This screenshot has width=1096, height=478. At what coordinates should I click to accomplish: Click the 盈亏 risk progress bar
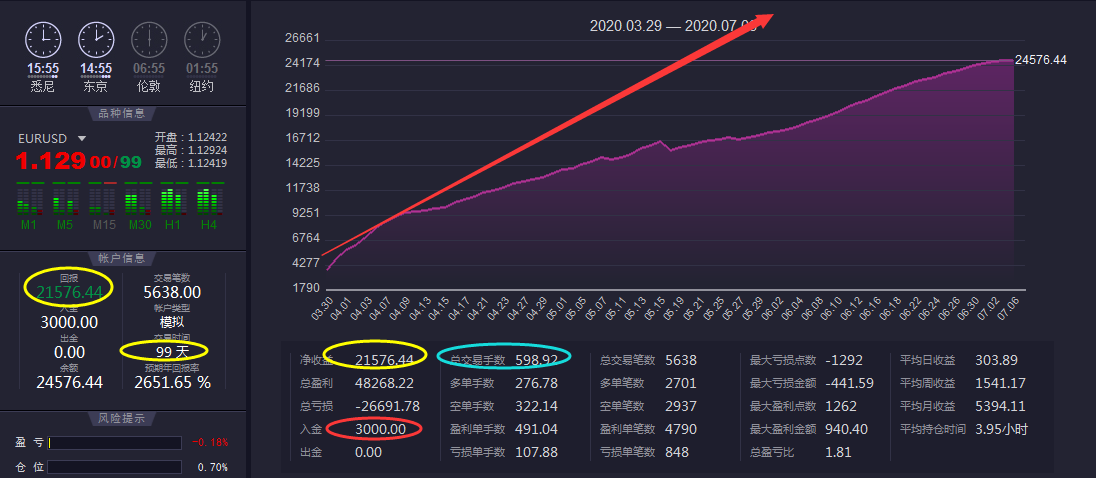115,443
